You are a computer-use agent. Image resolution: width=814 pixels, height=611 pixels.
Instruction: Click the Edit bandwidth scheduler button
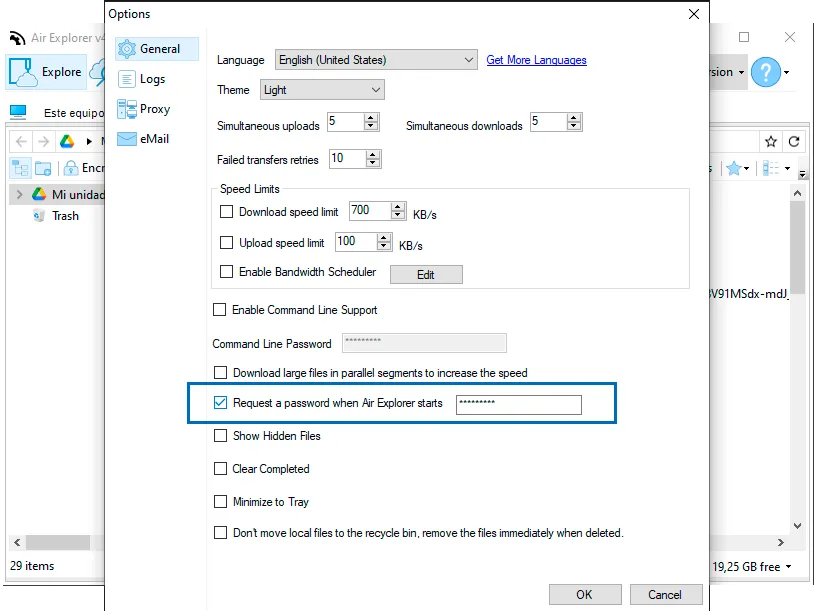point(426,275)
